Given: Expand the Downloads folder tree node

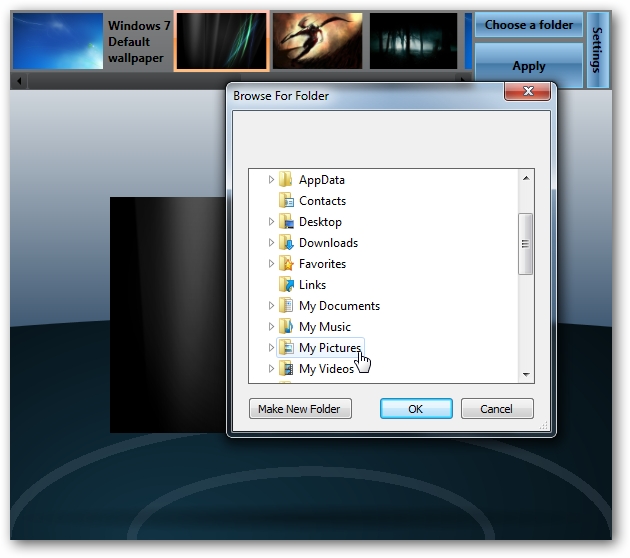Looking at the screenshot, I should pyautogui.click(x=271, y=242).
